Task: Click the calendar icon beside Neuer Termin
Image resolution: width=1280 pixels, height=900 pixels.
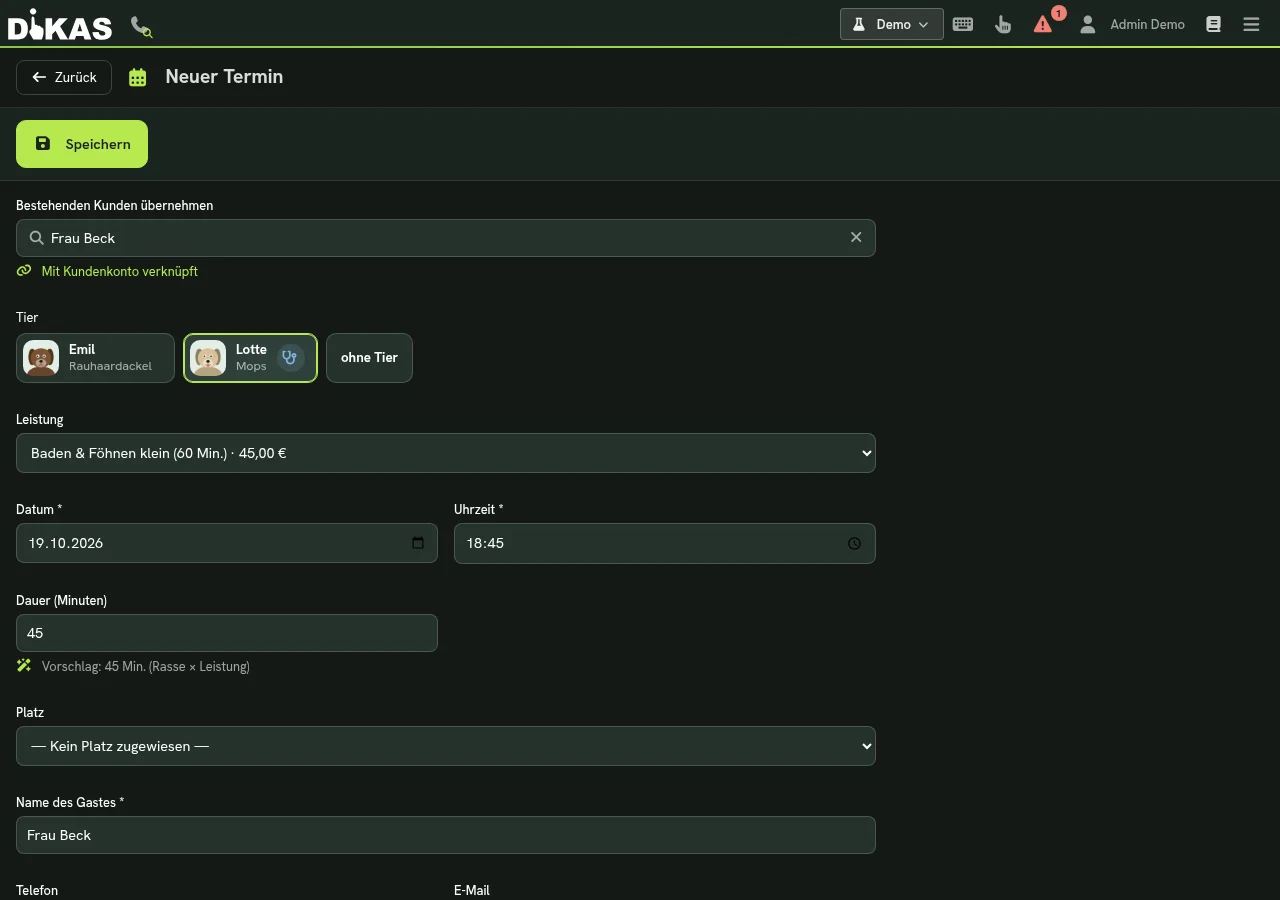Action: pyautogui.click(x=138, y=77)
